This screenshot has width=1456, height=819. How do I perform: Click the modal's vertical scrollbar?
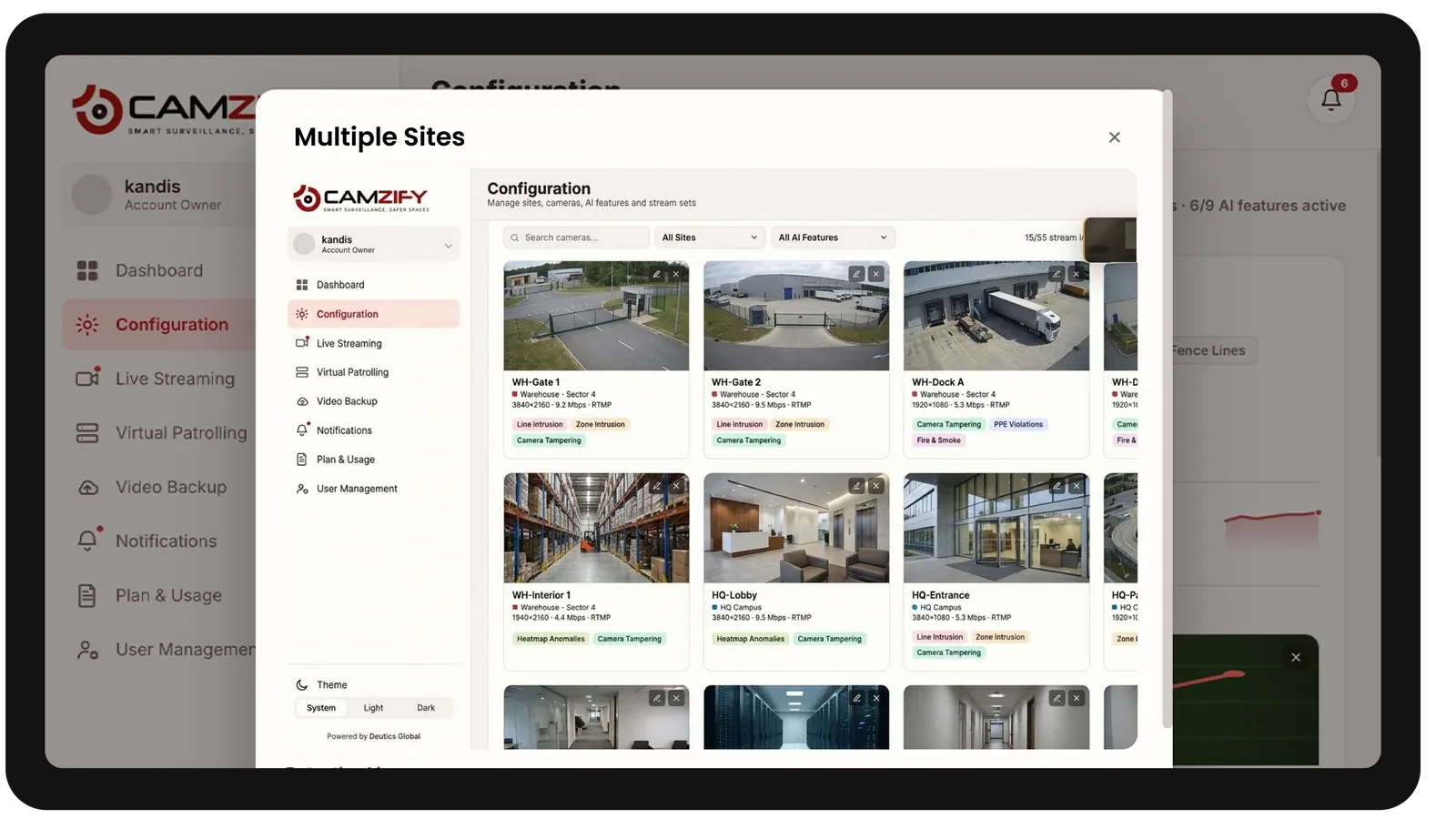[1168, 409]
